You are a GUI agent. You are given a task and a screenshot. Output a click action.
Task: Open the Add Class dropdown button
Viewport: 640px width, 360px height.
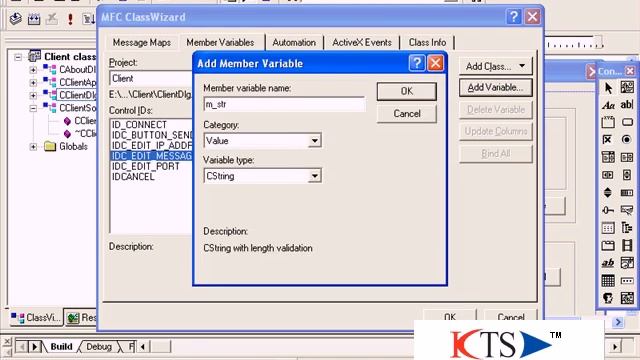click(496, 66)
